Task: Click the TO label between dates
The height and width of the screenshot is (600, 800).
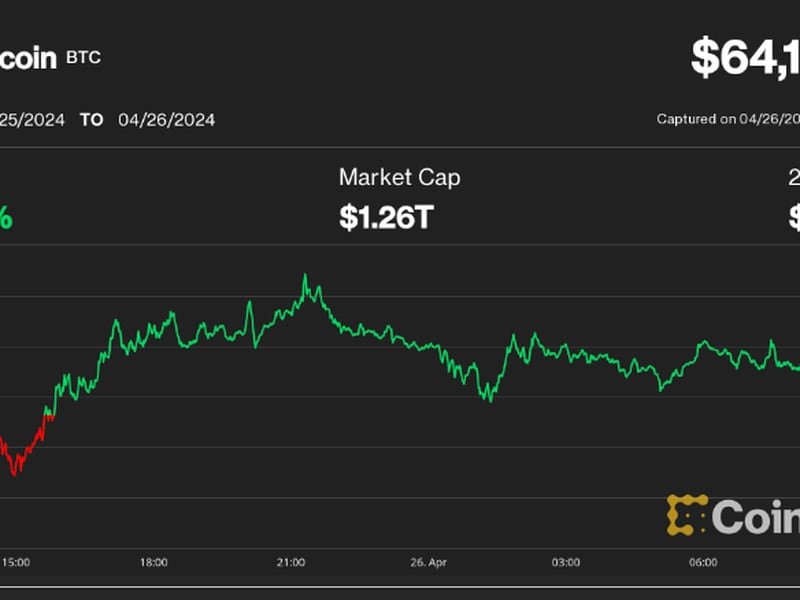Action: click(x=91, y=120)
